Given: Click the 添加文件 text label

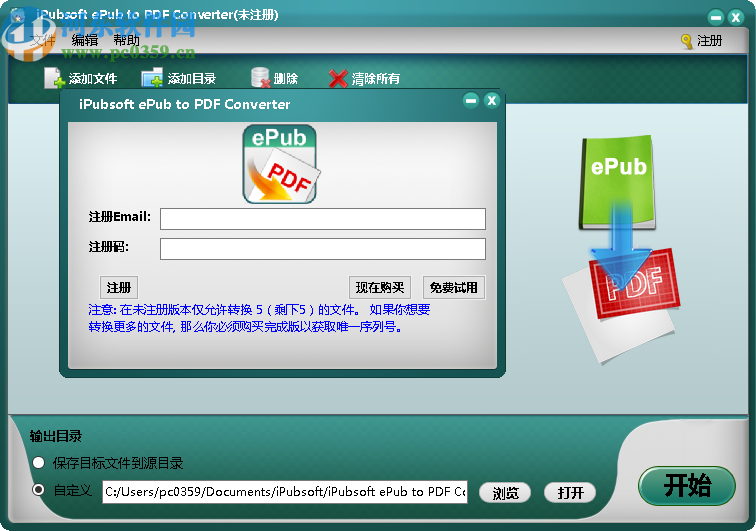Looking at the screenshot, I should click(93, 79).
